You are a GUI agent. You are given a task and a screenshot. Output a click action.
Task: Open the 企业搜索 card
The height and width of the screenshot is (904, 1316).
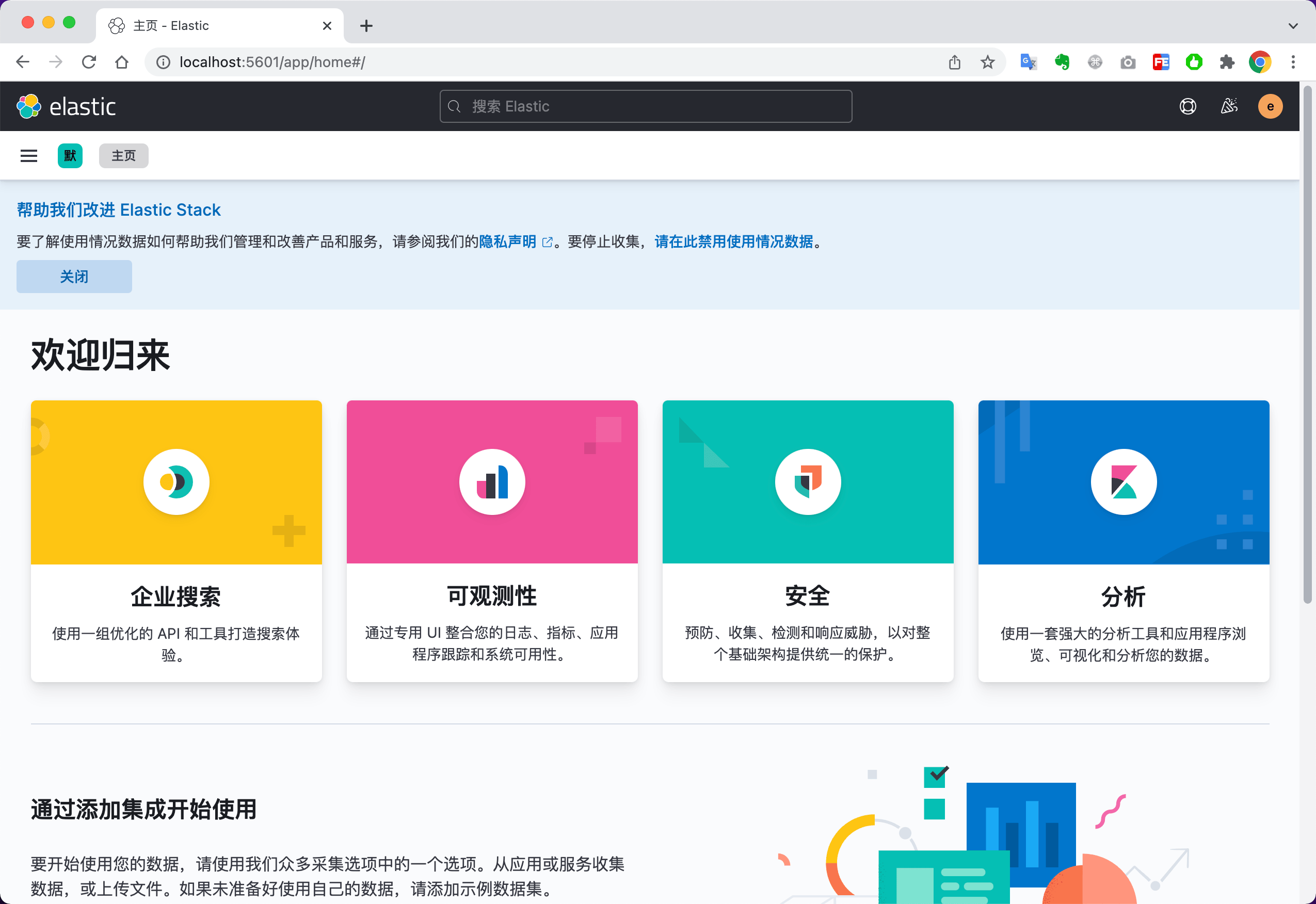(176, 541)
